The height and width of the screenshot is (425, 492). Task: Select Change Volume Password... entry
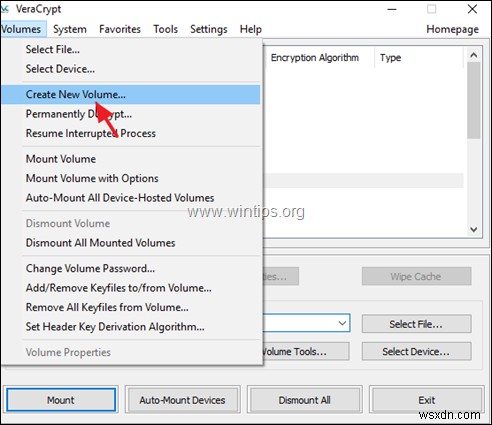[131, 268]
